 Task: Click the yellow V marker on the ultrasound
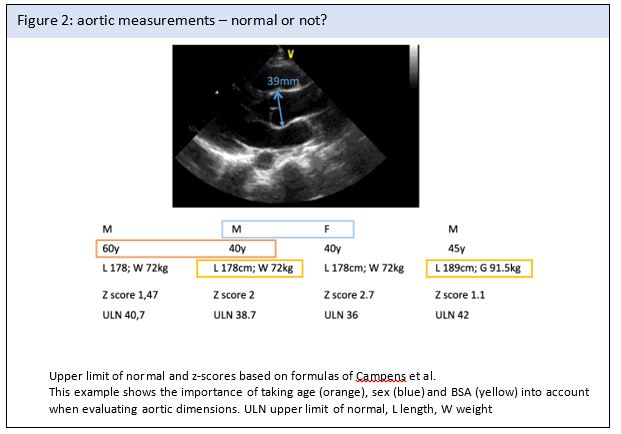point(291,53)
